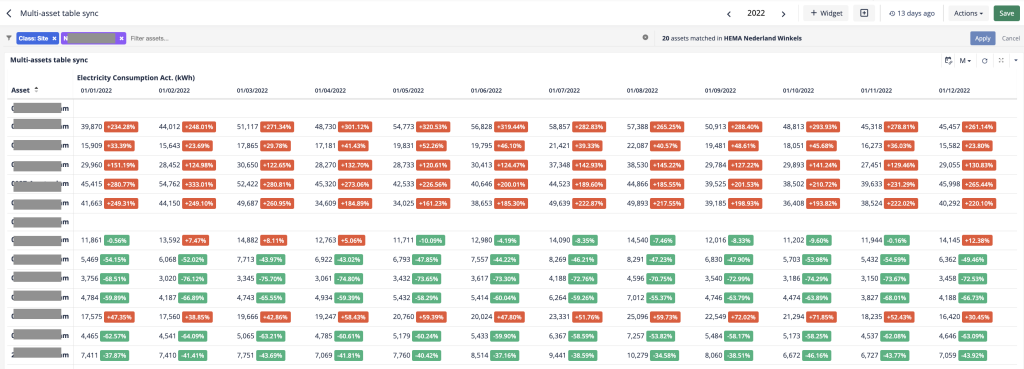Click the Multi-assets table sync widget title
The width and height of the screenshot is (1024, 369).
49,60
